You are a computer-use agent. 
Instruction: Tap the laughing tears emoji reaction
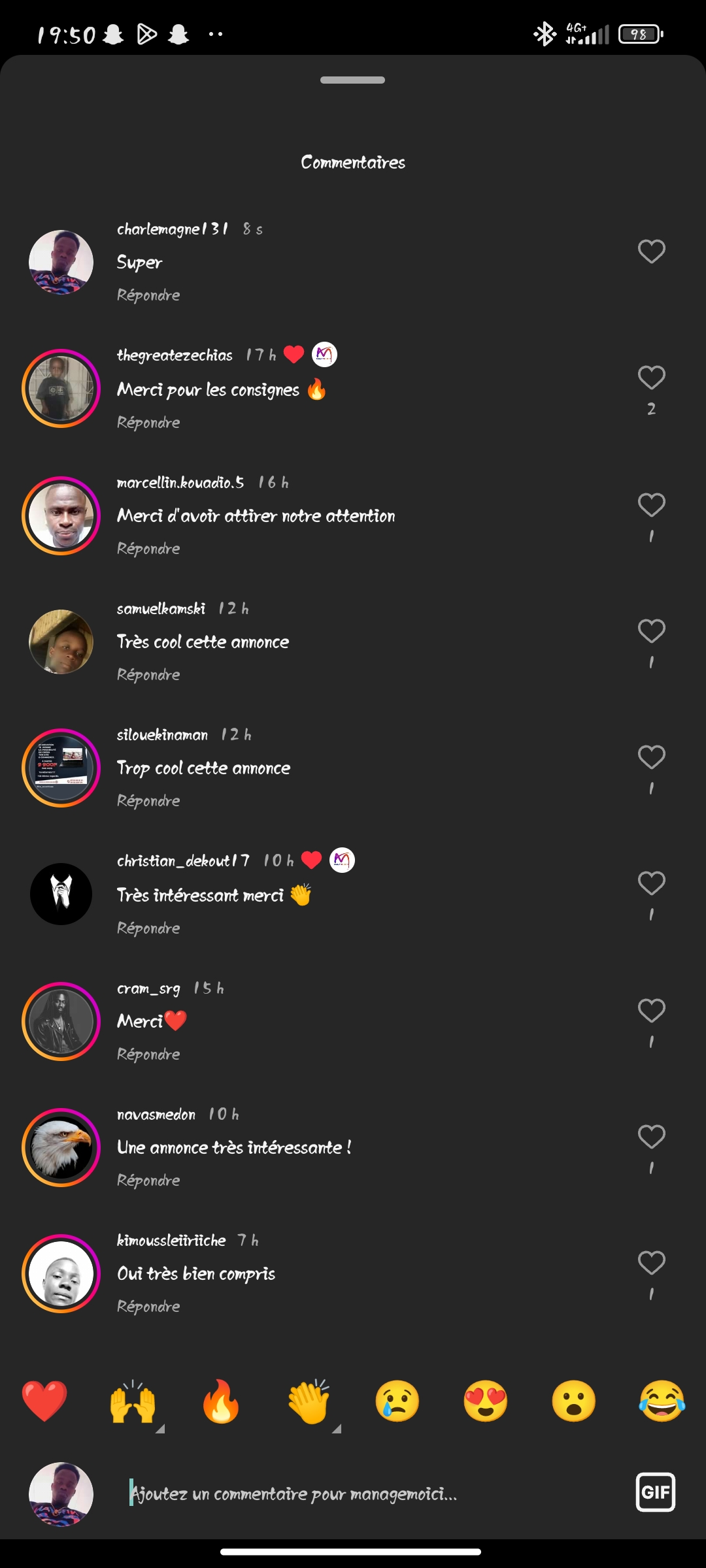pyautogui.click(x=662, y=1401)
